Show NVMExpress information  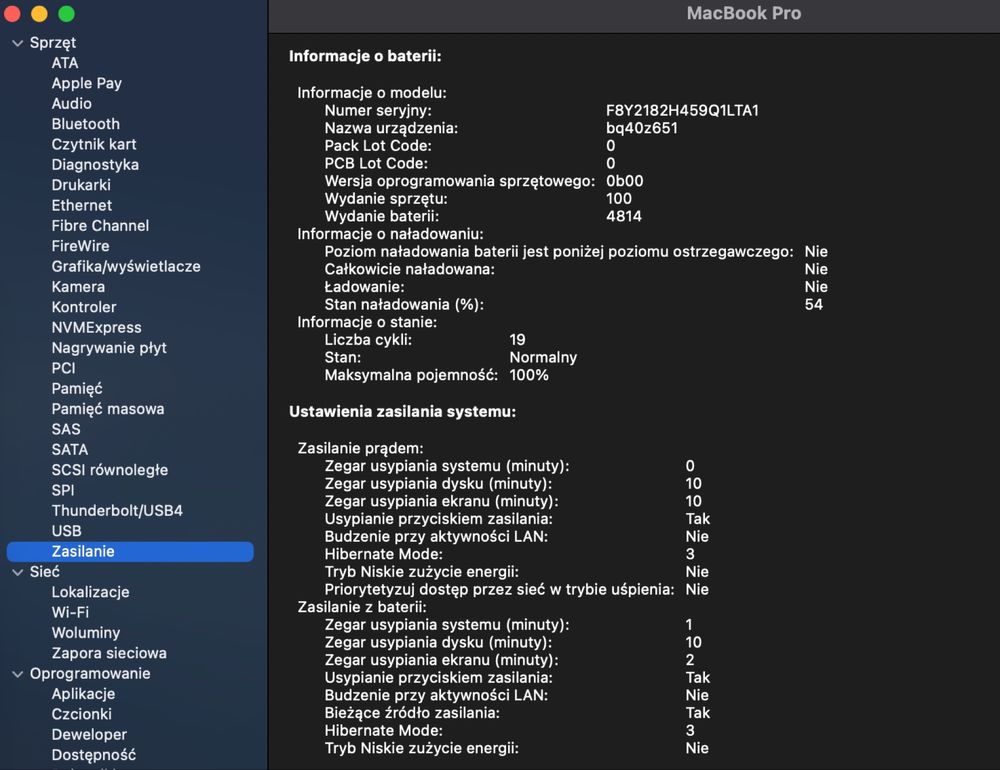tap(96, 328)
